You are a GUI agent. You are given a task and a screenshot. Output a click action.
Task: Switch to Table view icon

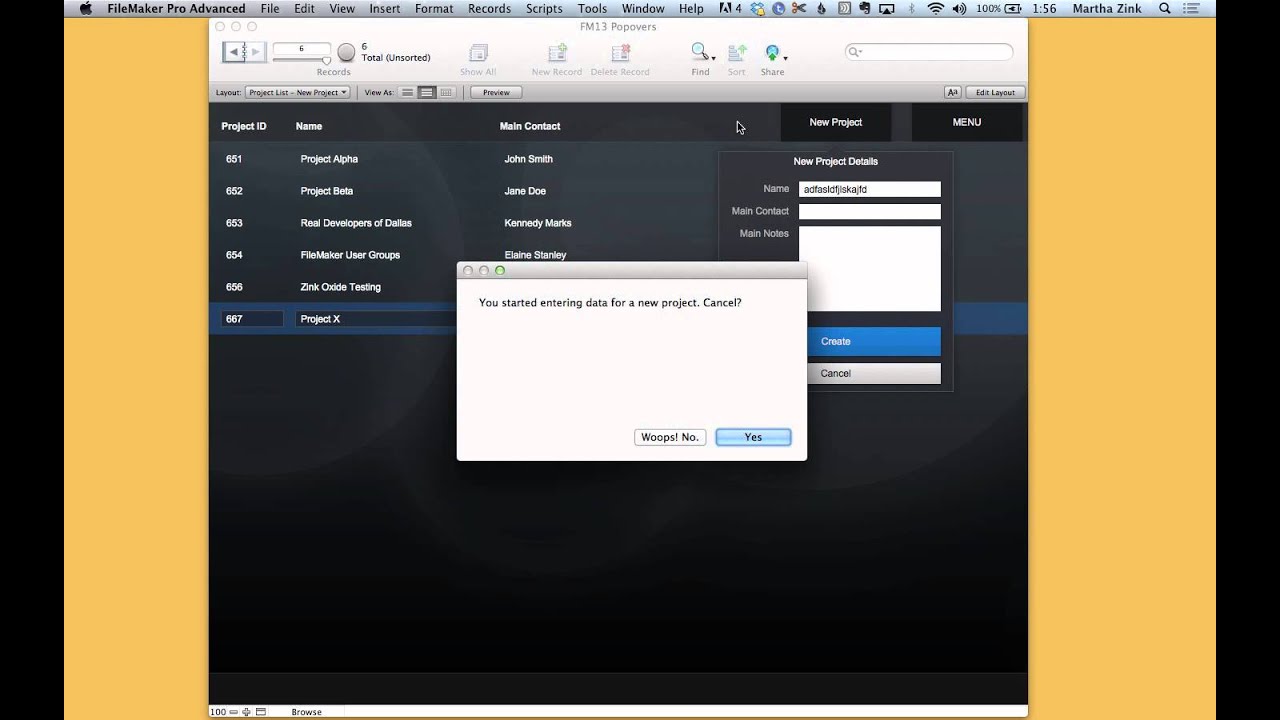[x=446, y=92]
